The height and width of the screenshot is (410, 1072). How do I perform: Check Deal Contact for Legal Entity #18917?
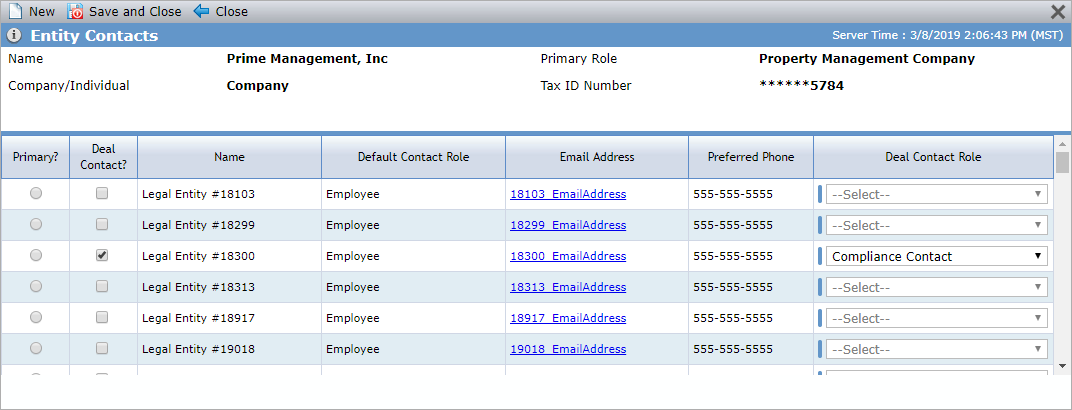tap(102, 317)
